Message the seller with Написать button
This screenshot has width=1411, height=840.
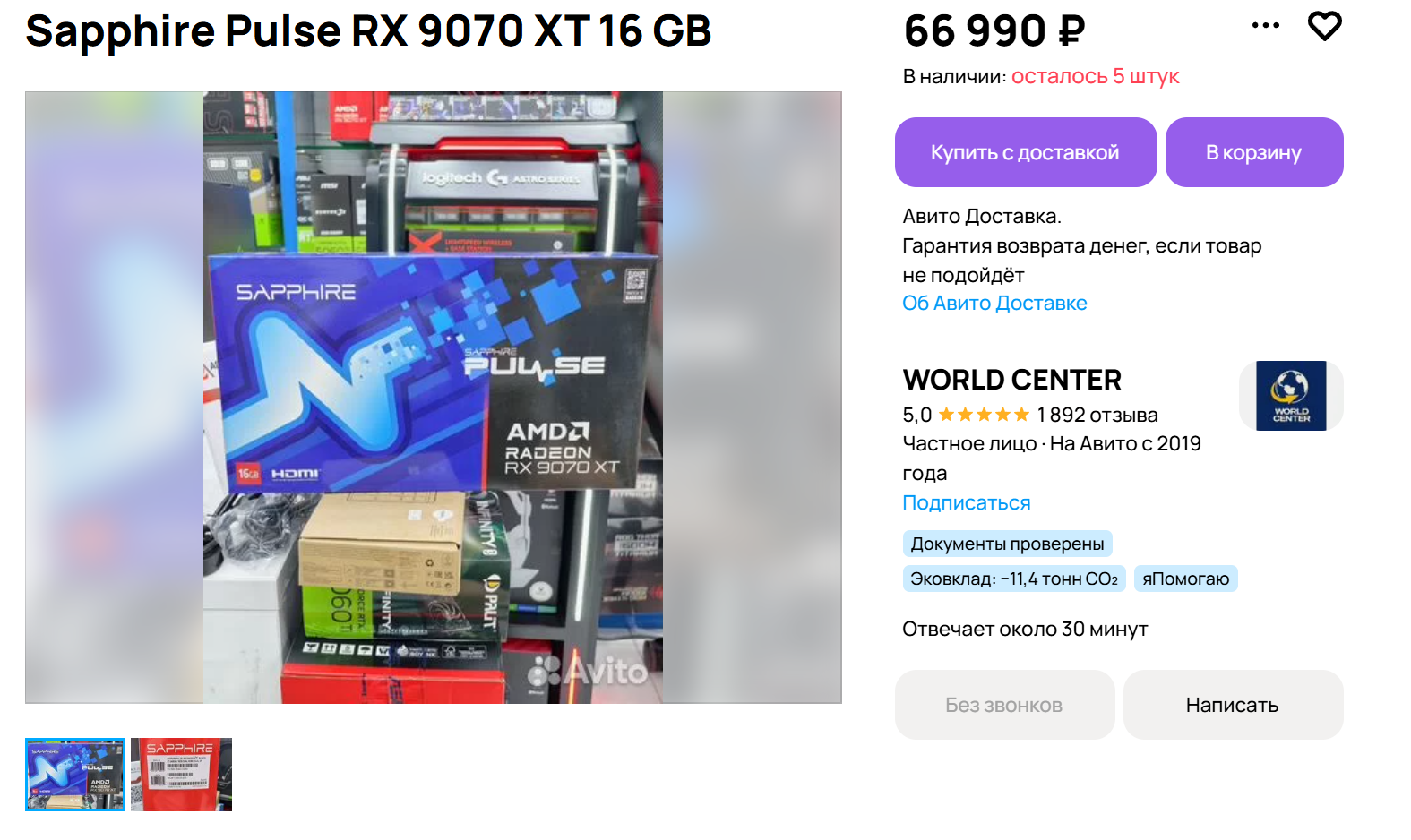[1233, 705]
